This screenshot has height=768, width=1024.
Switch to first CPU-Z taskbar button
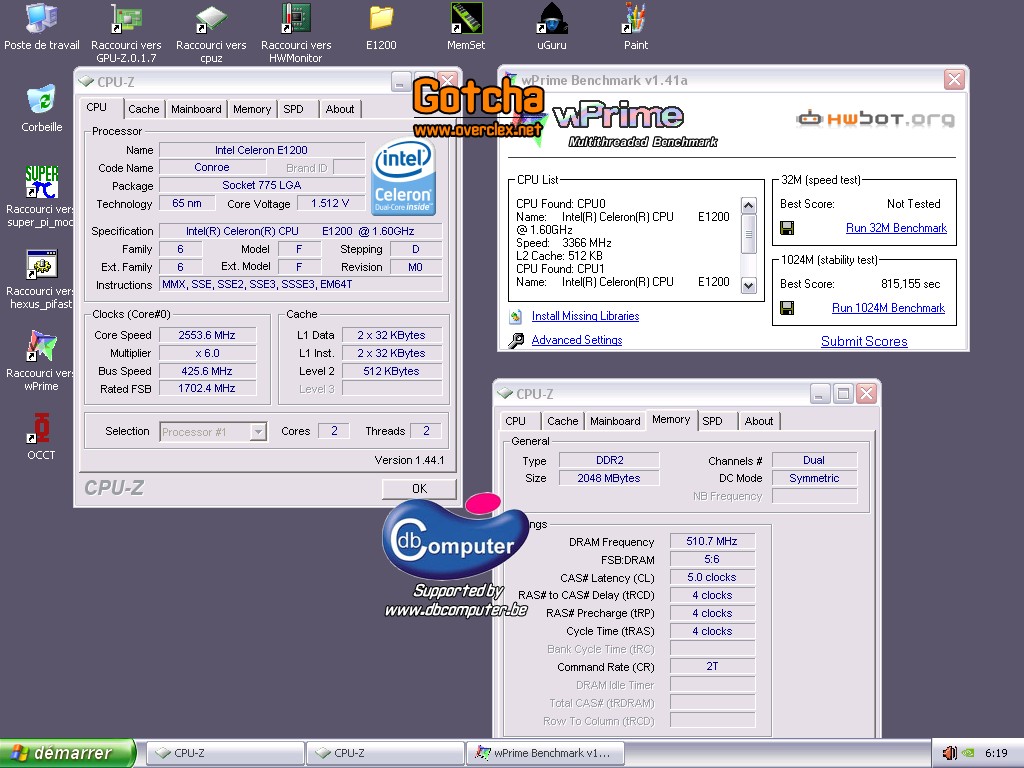click(x=225, y=753)
